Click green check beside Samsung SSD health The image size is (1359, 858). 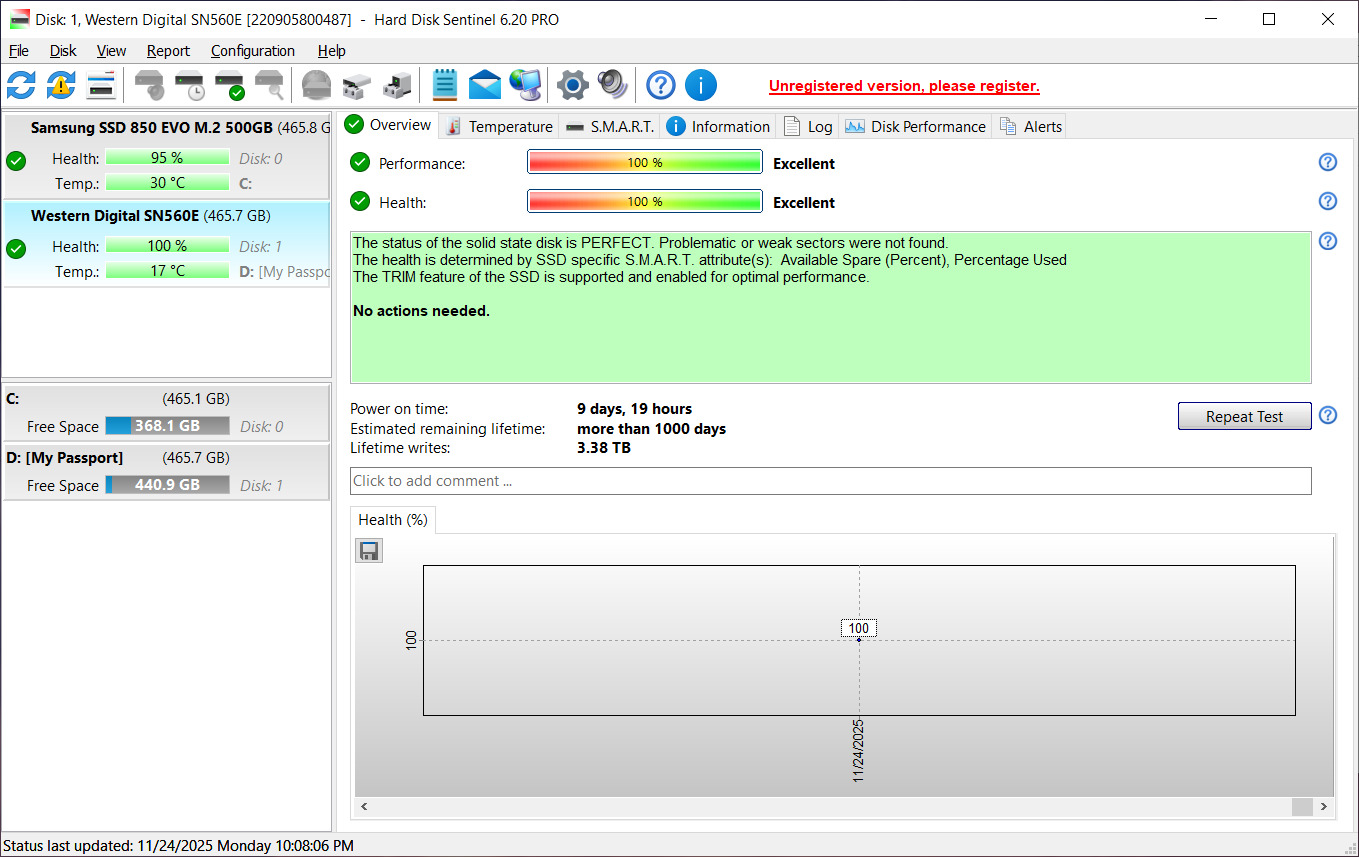(16, 161)
